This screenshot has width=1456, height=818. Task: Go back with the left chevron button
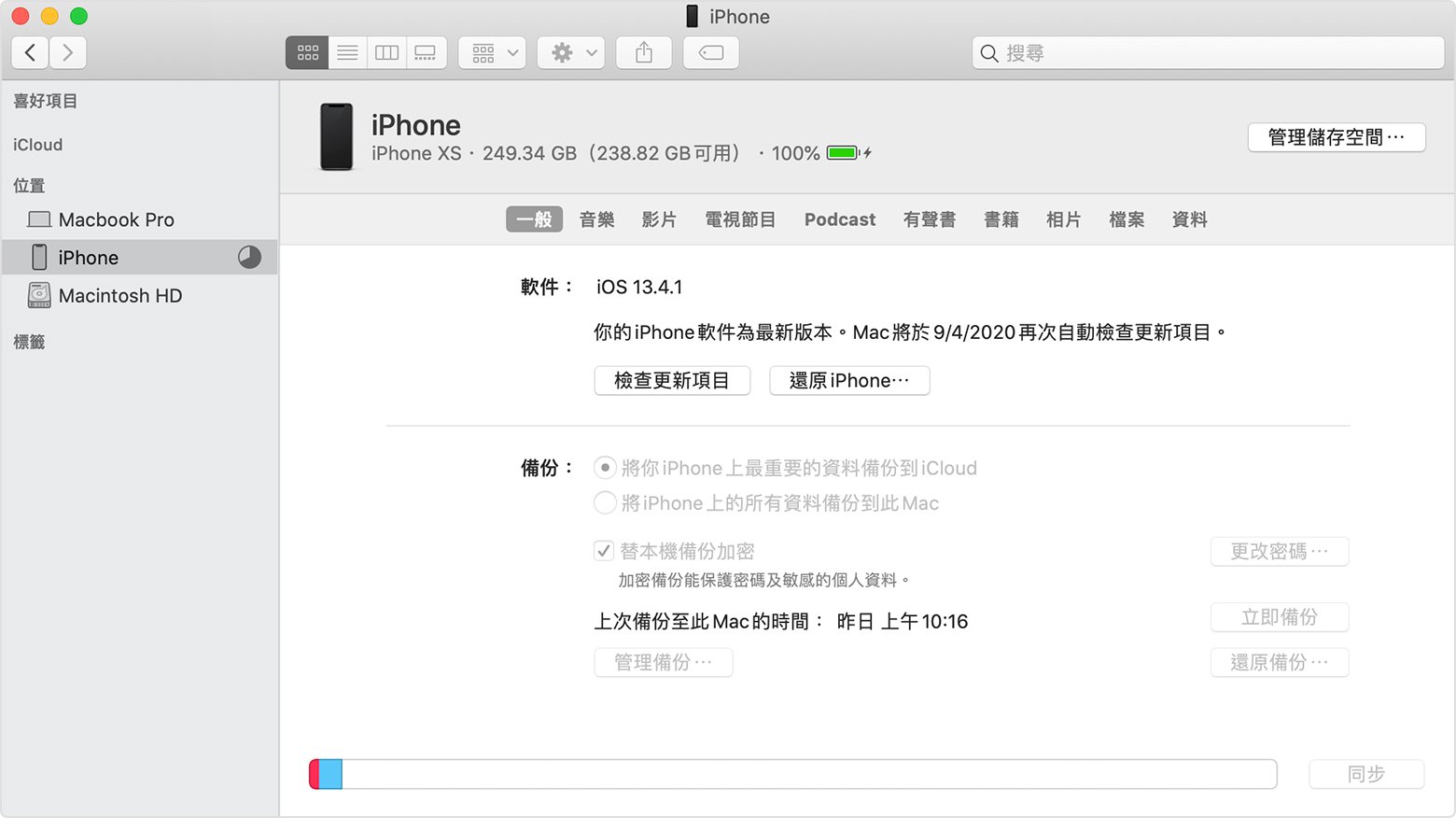(x=31, y=52)
